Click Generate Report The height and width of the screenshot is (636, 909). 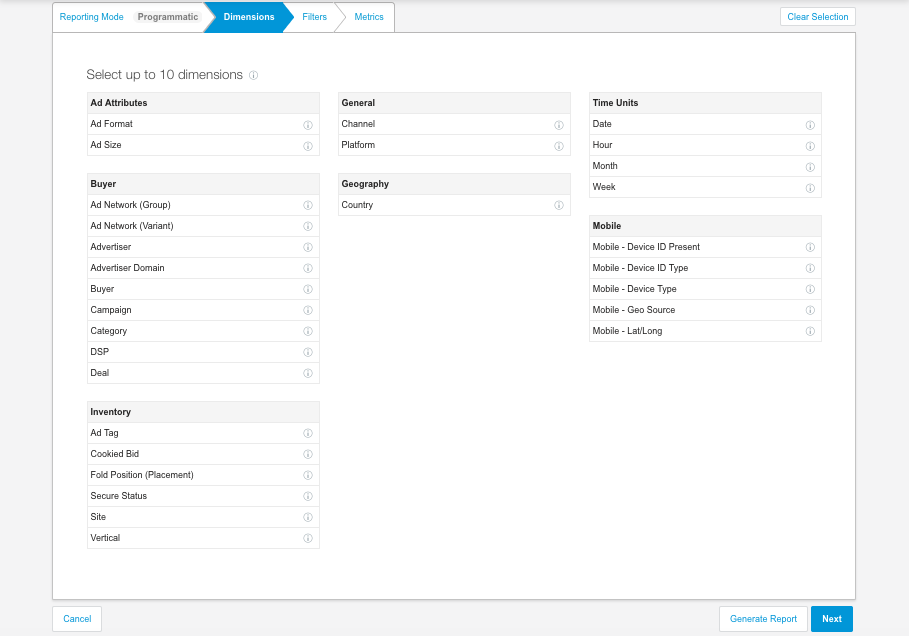[x=763, y=618]
